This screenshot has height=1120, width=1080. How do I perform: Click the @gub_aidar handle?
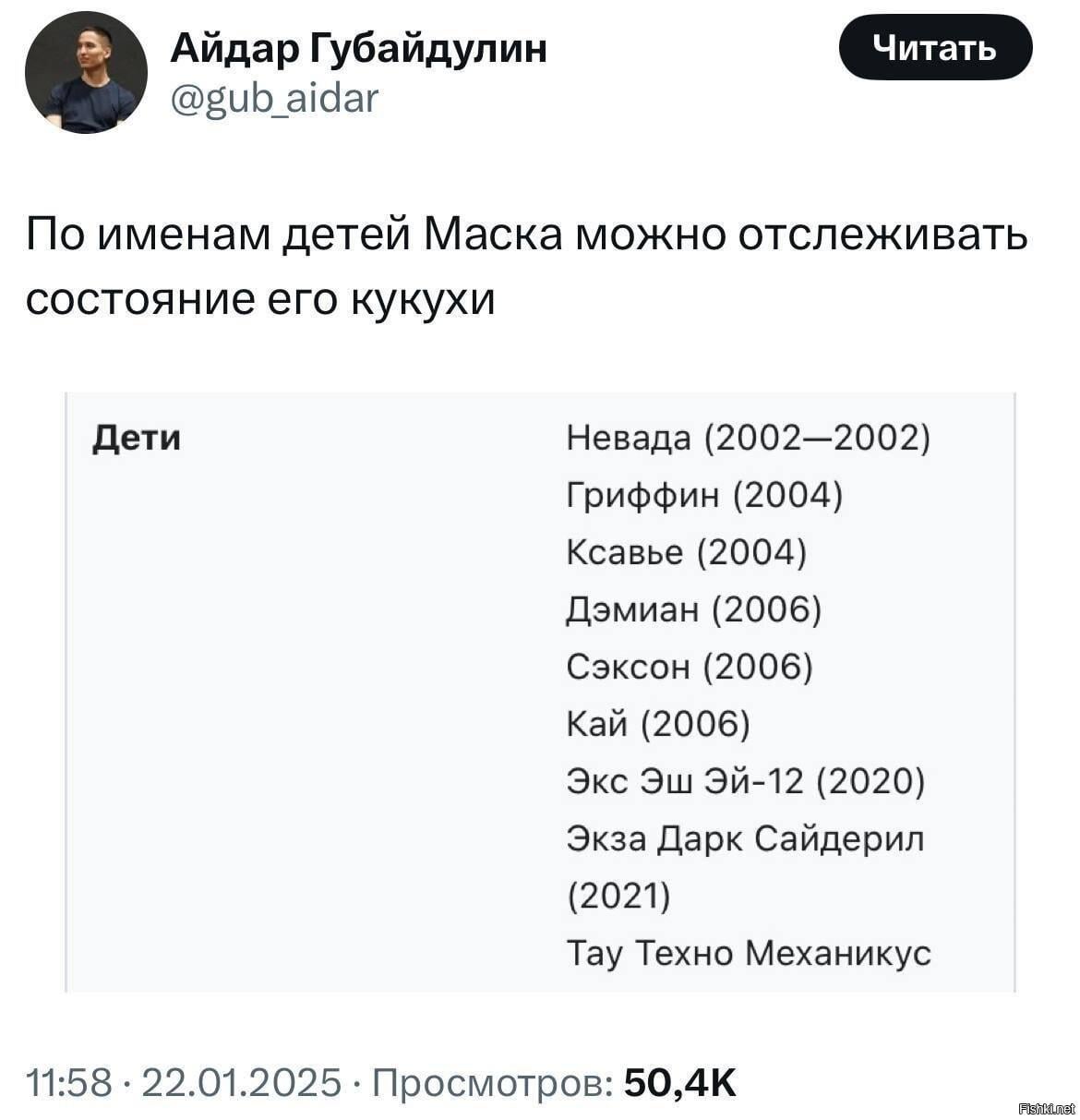tap(275, 96)
